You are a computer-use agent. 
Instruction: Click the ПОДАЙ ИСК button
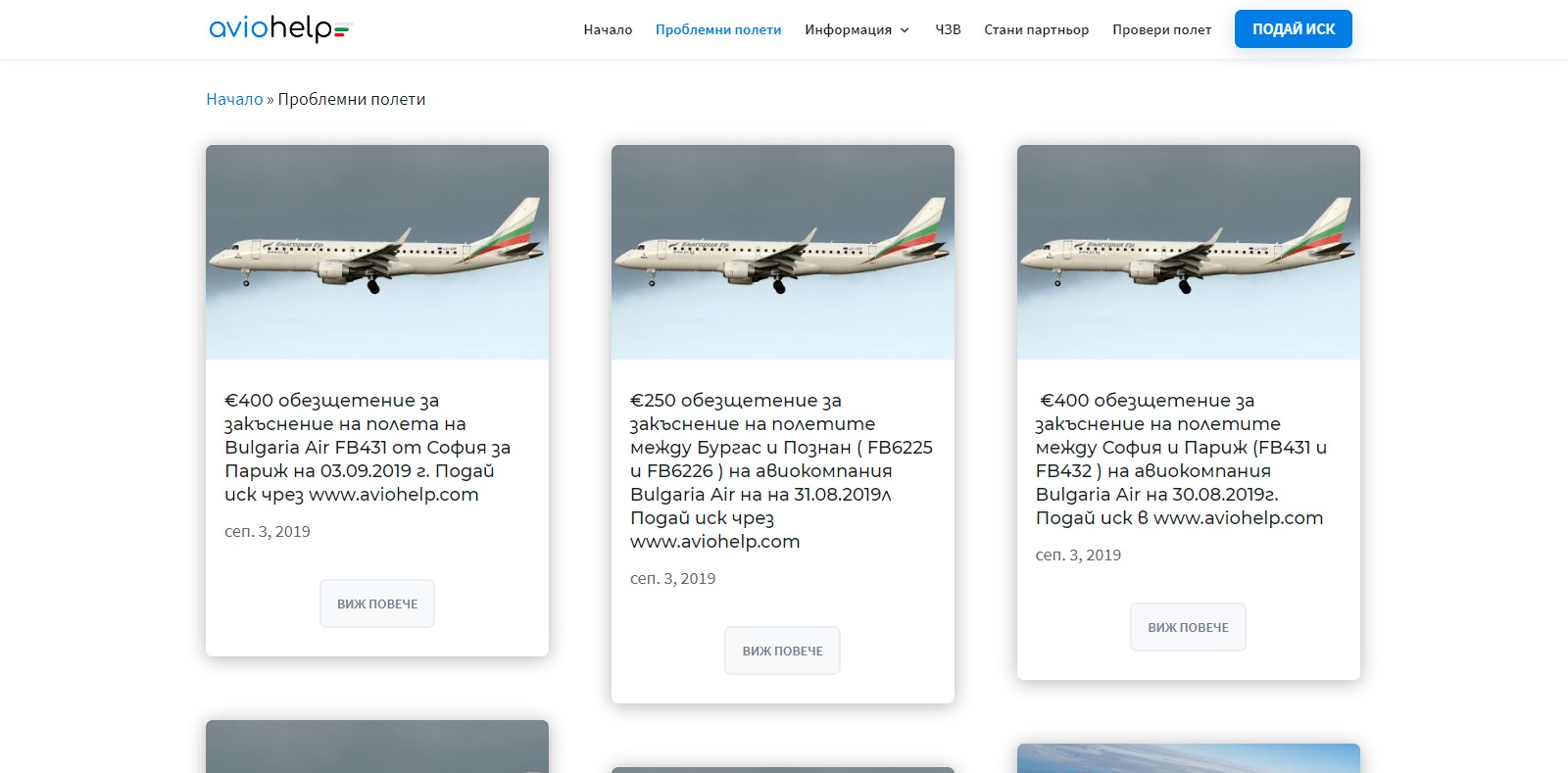1293,29
